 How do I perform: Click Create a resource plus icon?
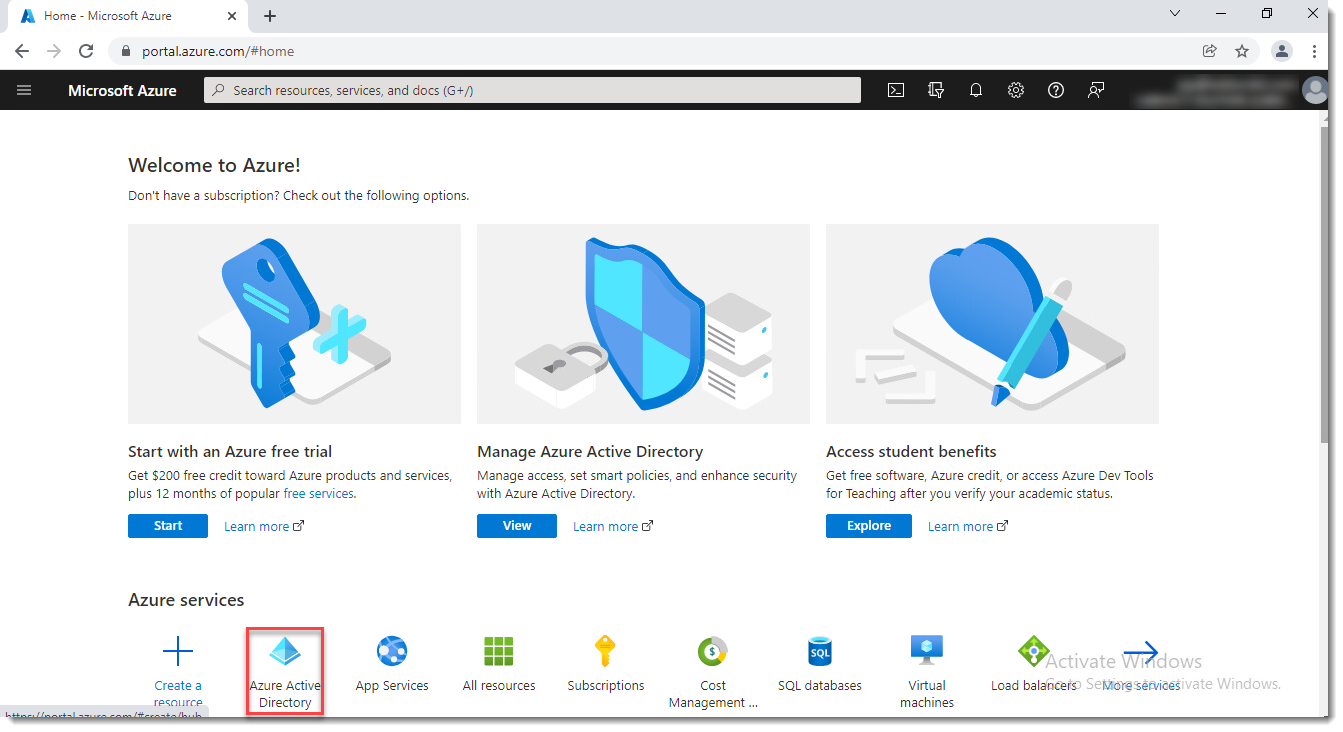[177, 650]
